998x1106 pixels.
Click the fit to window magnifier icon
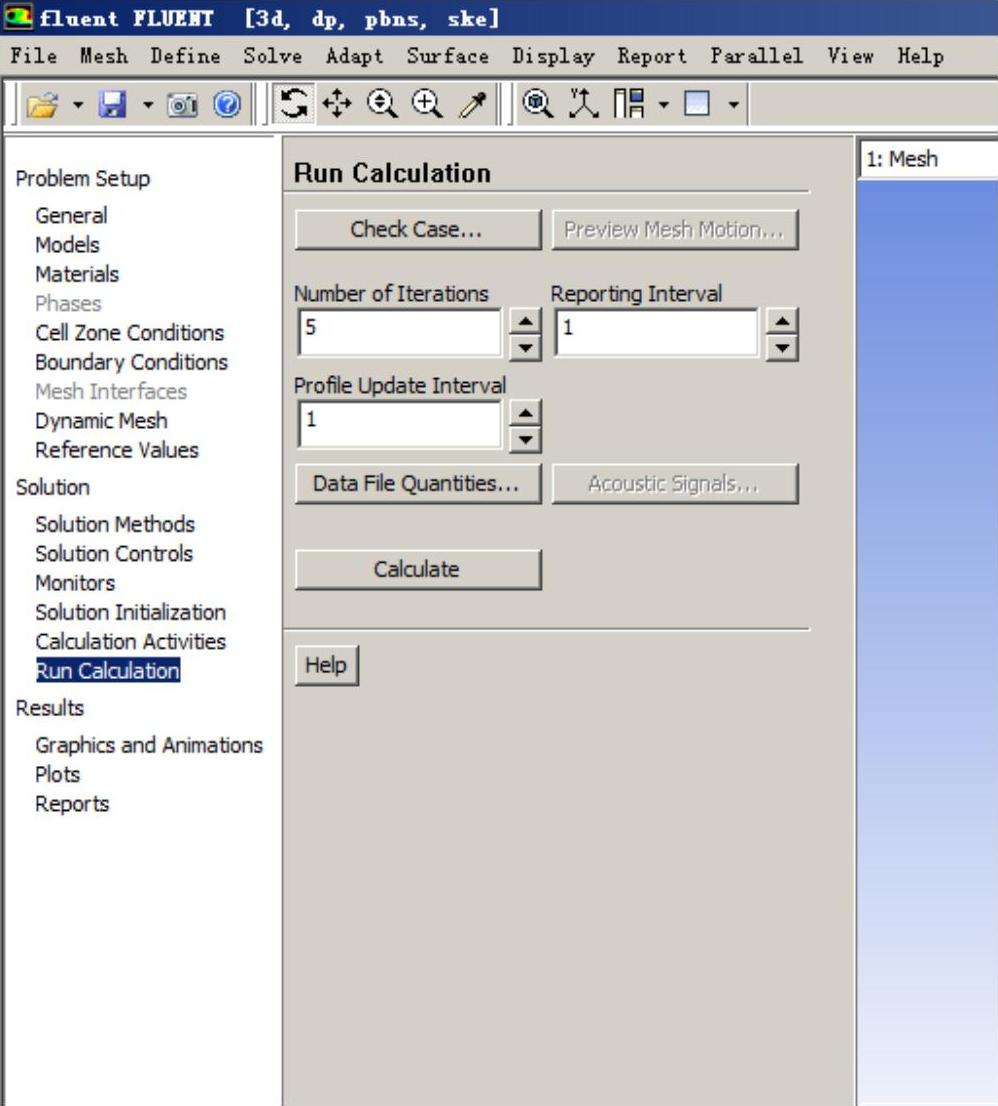pyautogui.click(x=537, y=104)
